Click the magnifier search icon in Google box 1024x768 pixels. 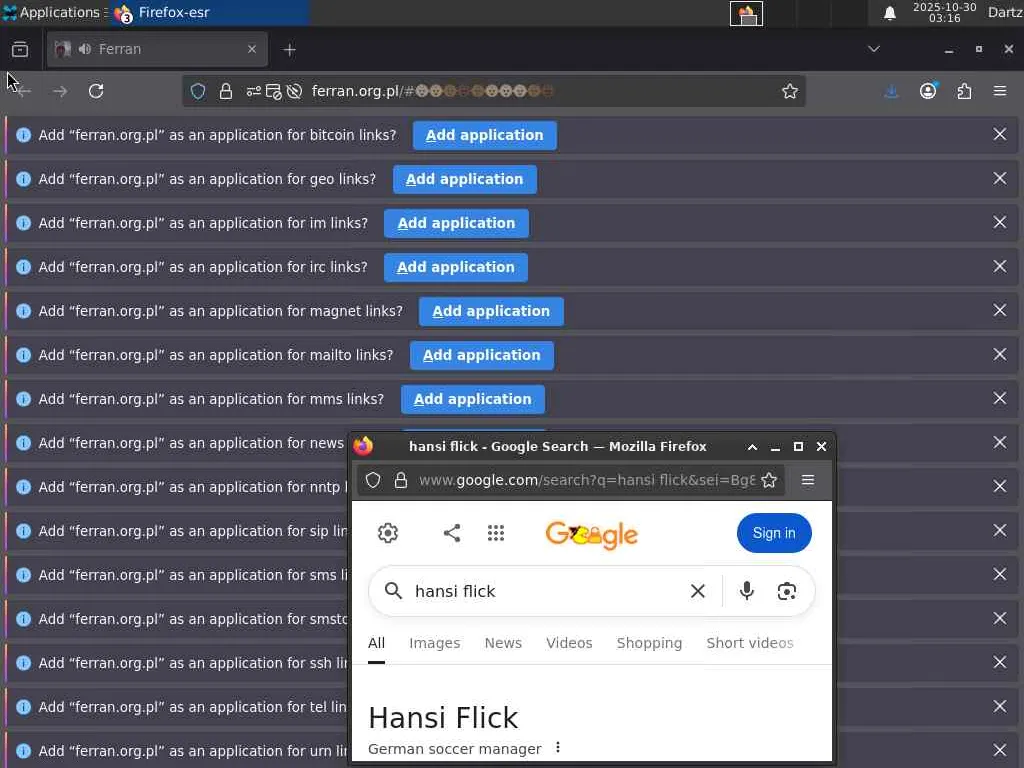click(x=393, y=591)
